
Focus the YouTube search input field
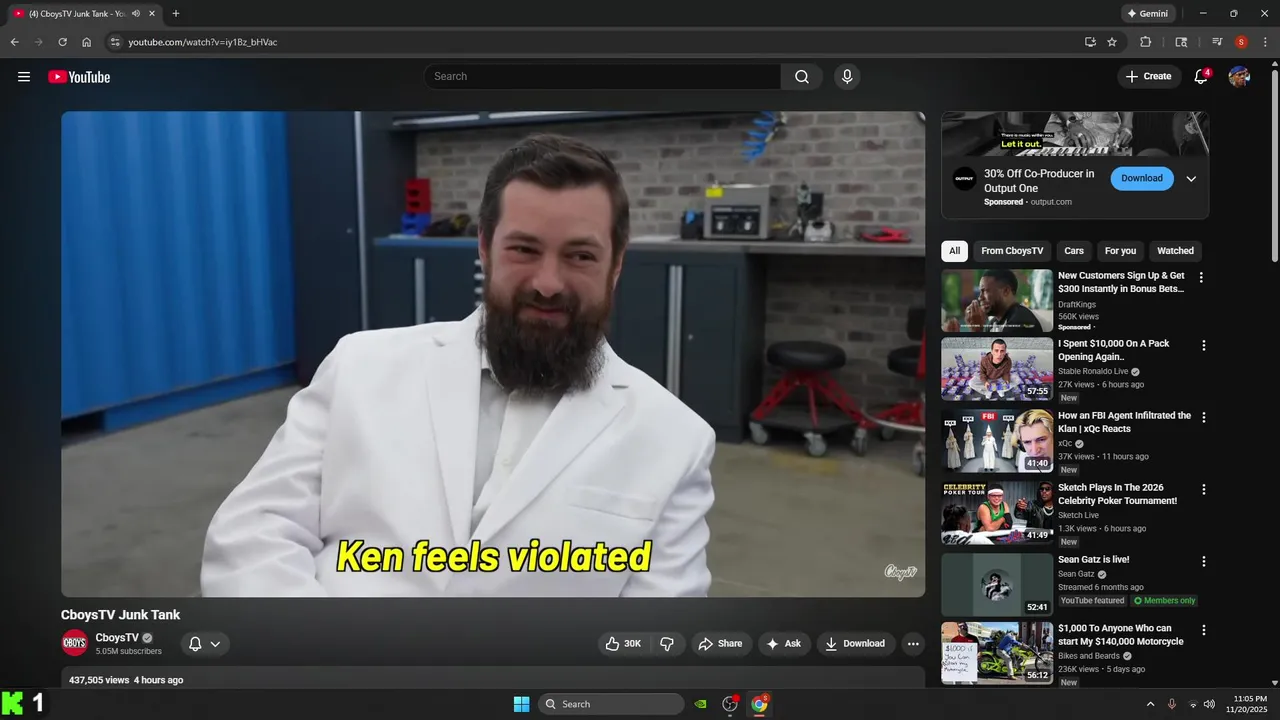[602, 77]
